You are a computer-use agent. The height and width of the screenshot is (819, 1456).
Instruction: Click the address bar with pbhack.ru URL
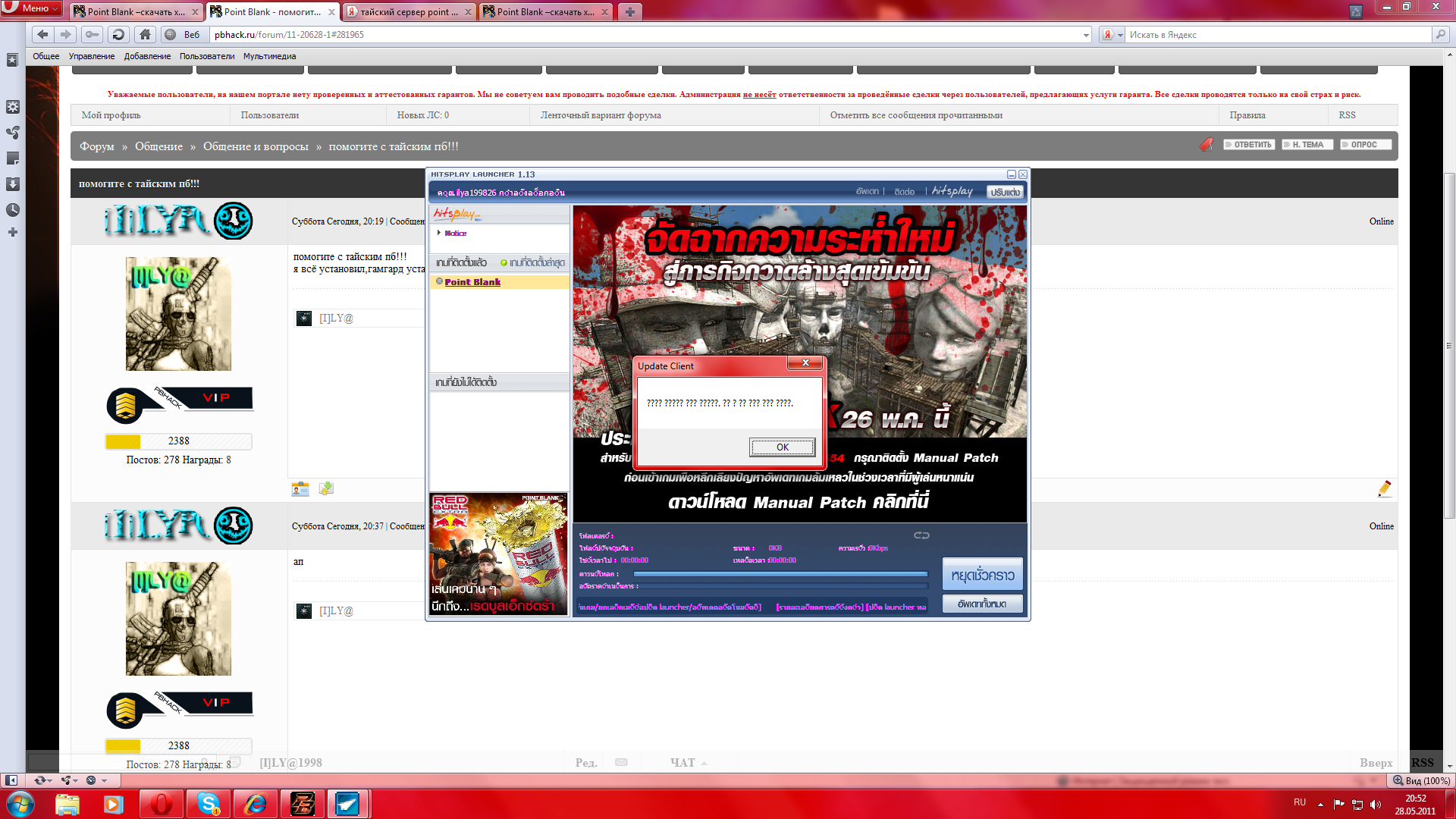(x=645, y=35)
